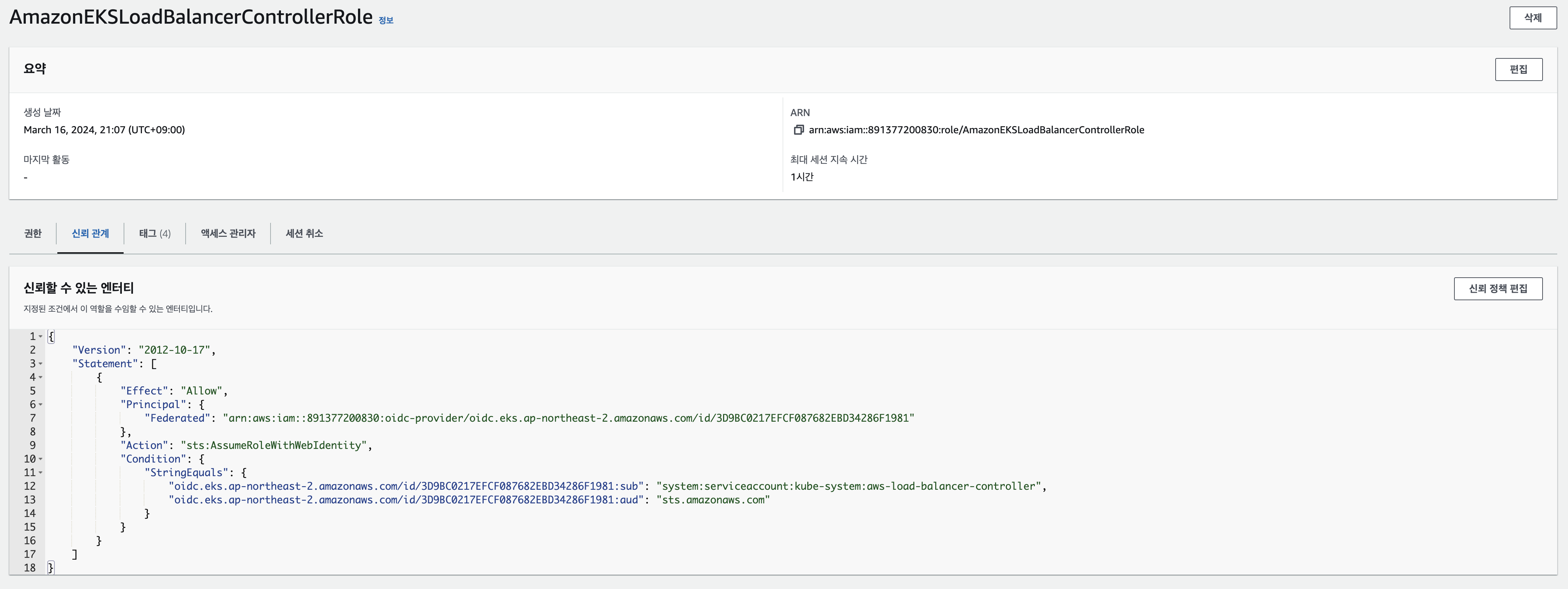Click the 편집 button in the 요약 panel
Screen dimensions: 1568x589
click(x=1518, y=70)
